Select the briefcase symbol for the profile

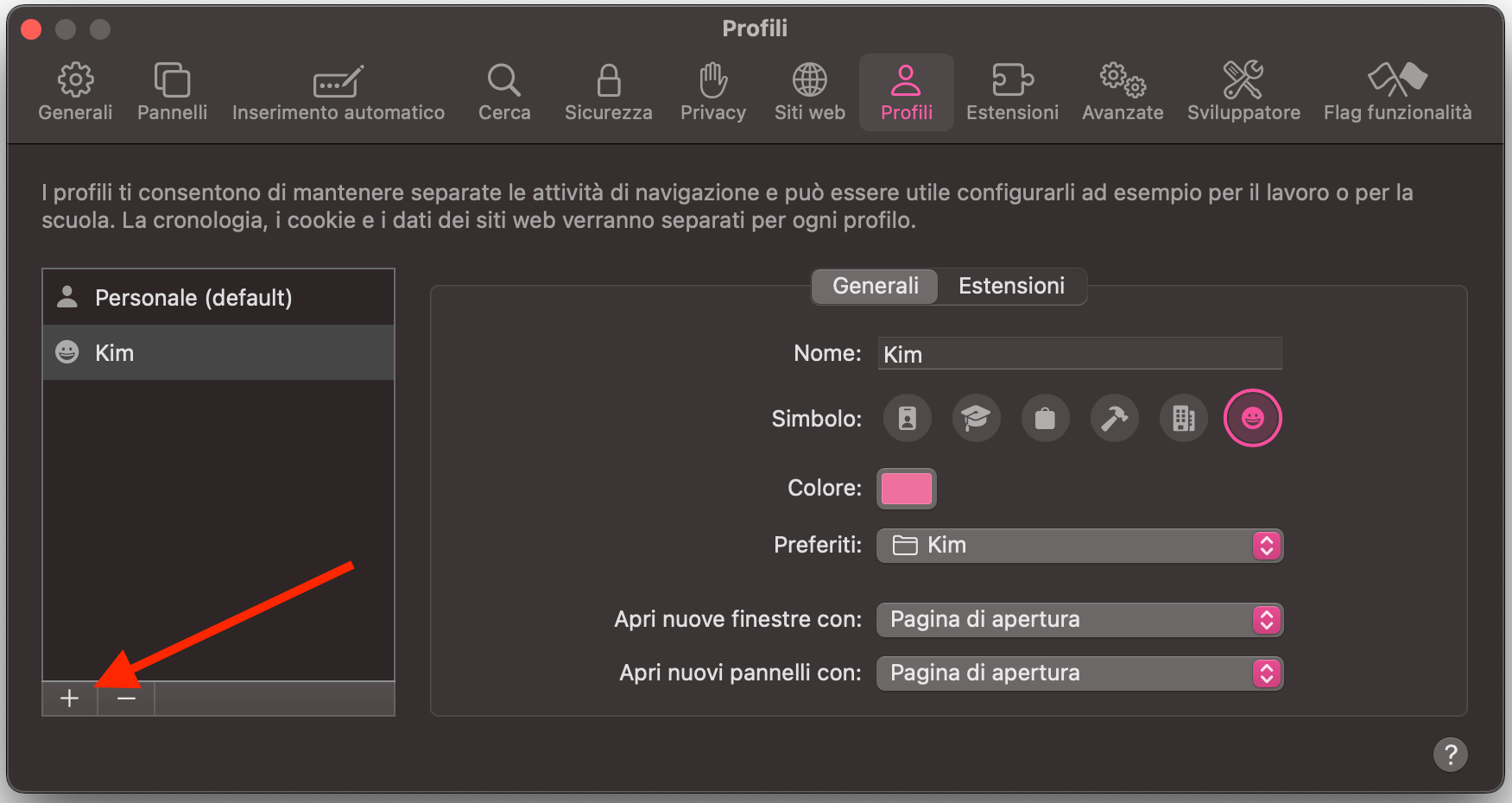[x=1045, y=418]
